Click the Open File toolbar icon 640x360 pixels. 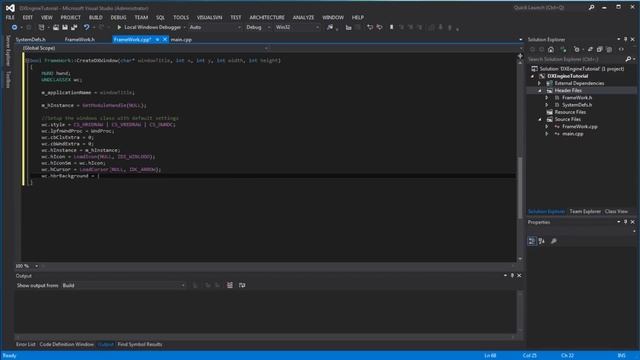pyautogui.click(x=56, y=27)
